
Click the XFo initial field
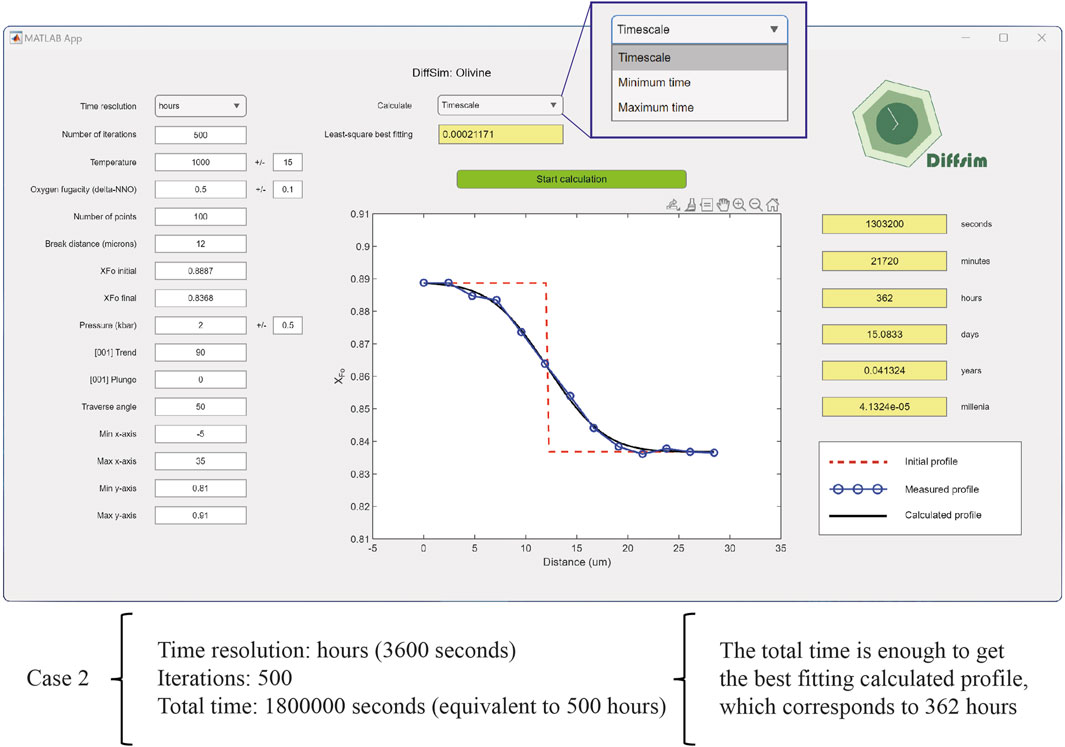[x=200, y=271]
